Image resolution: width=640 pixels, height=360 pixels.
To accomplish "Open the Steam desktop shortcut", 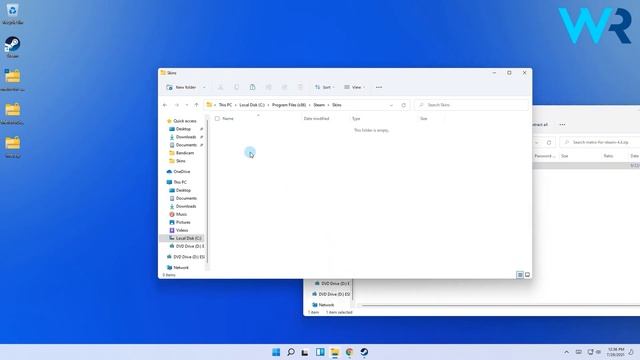I will click(x=12, y=47).
